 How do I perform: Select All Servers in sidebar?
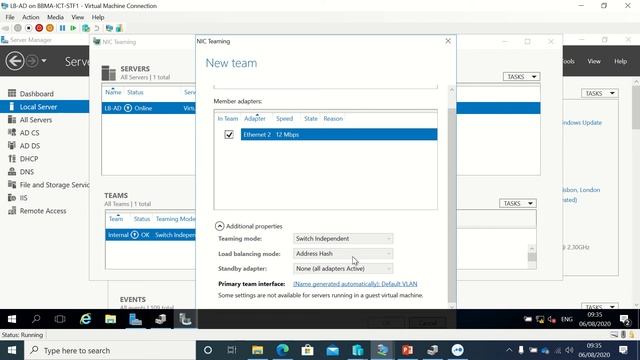[x=36, y=120]
